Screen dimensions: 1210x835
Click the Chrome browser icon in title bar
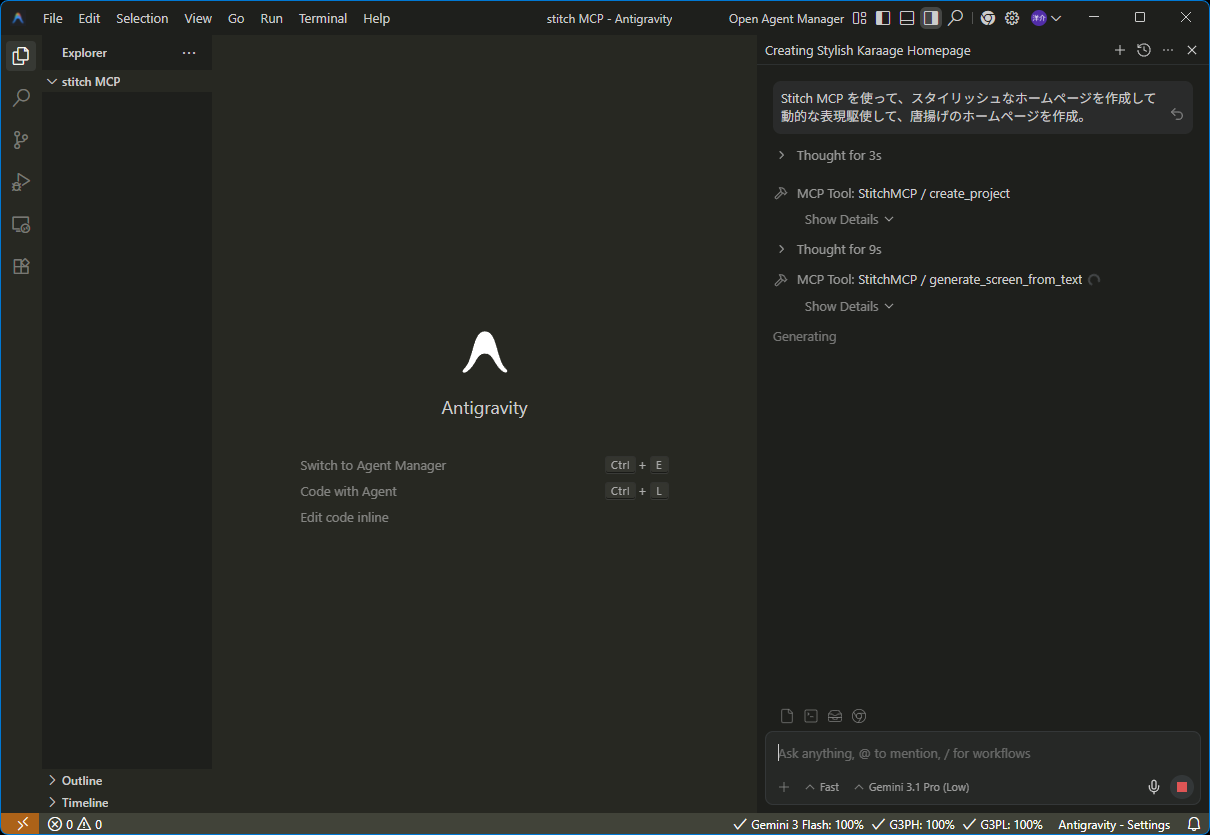click(x=987, y=18)
